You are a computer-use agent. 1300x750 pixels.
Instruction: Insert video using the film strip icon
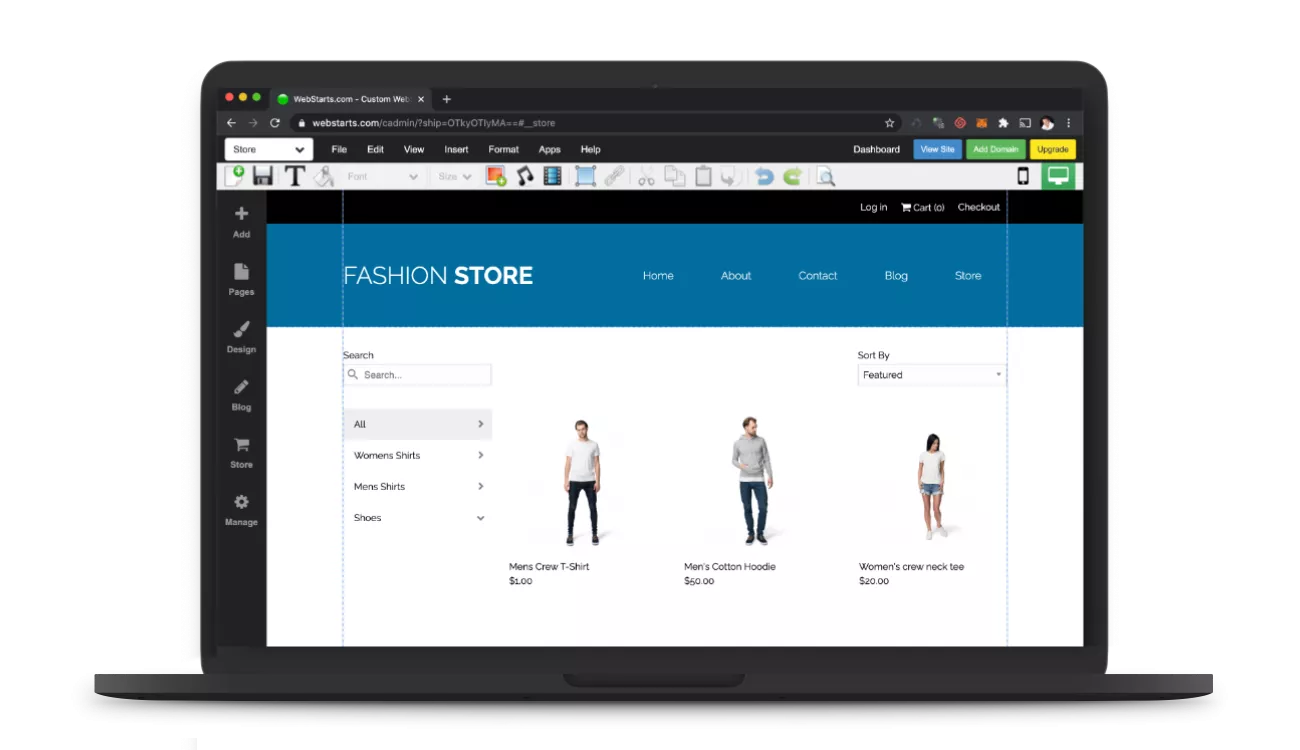[552, 177]
